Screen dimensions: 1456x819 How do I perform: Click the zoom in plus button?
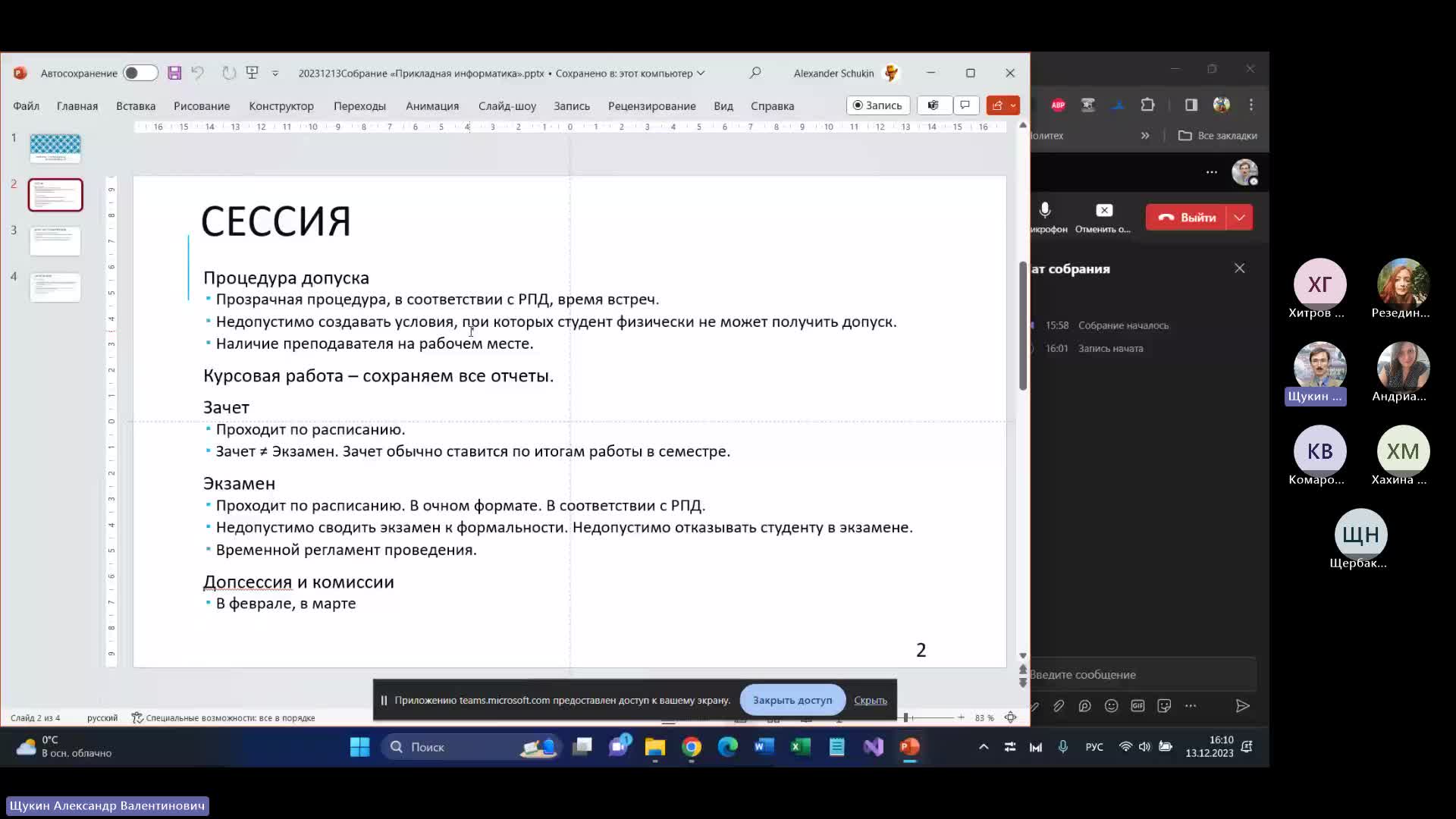(x=961, y=717)
